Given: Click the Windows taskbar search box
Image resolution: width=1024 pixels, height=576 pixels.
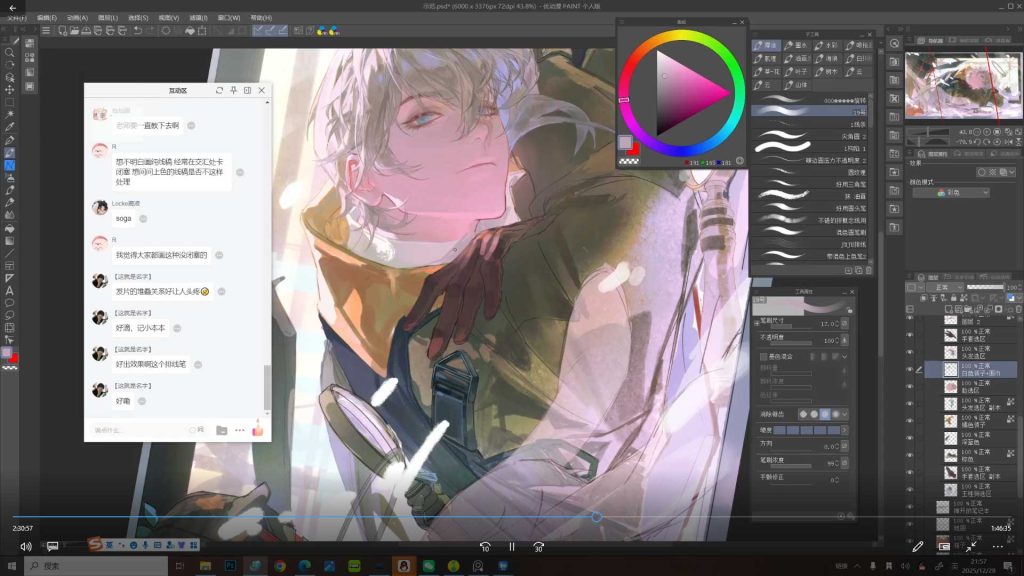Looking at the screenshot, I should (97, 566).
